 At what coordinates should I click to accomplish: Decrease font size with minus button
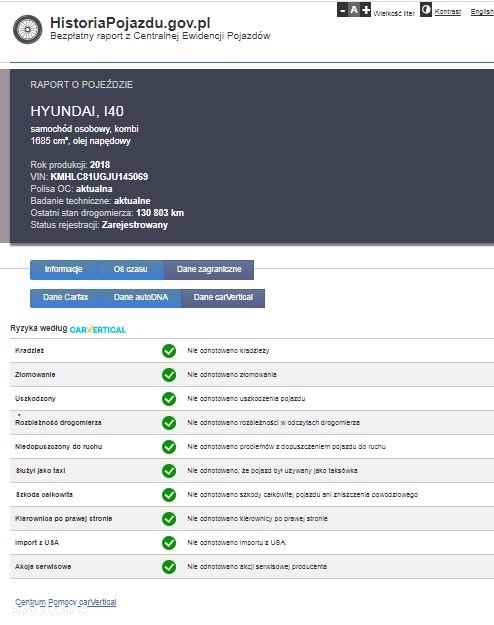pos(342,10)
